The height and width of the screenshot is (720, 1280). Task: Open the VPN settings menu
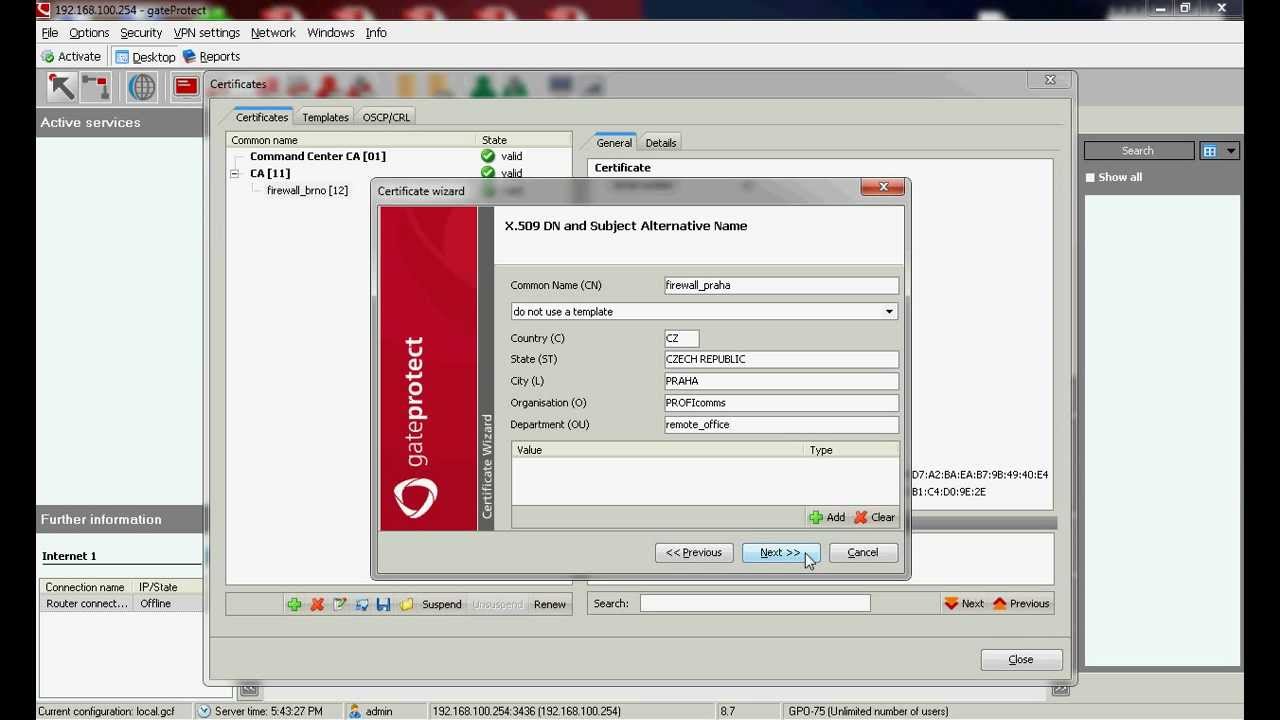(207, 33)
